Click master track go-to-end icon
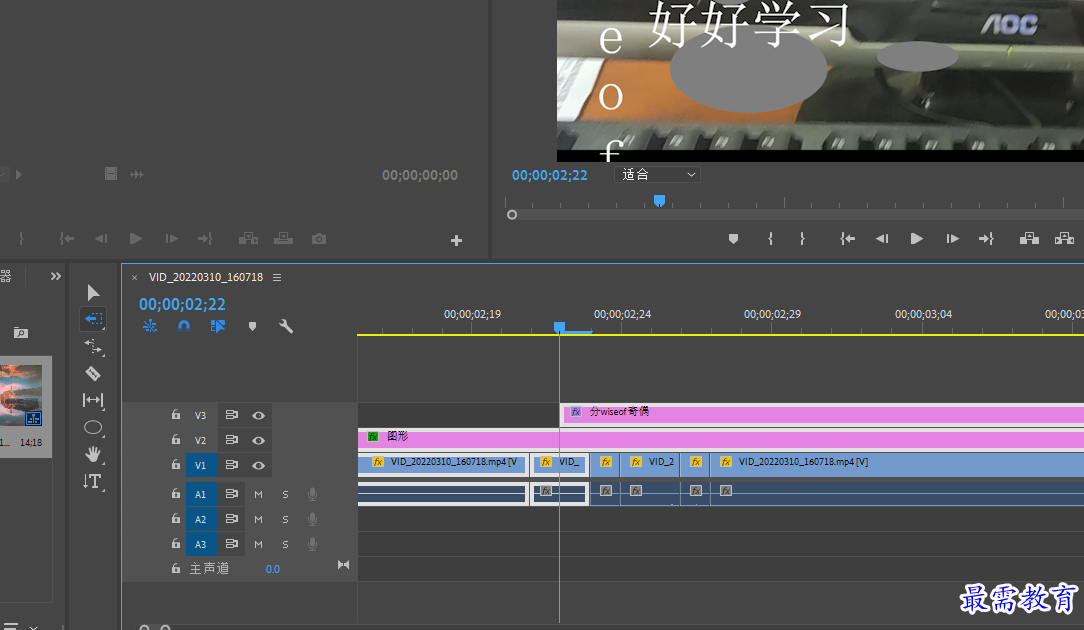The height and width of the screenshot is (630, 1084). (344, 565)
